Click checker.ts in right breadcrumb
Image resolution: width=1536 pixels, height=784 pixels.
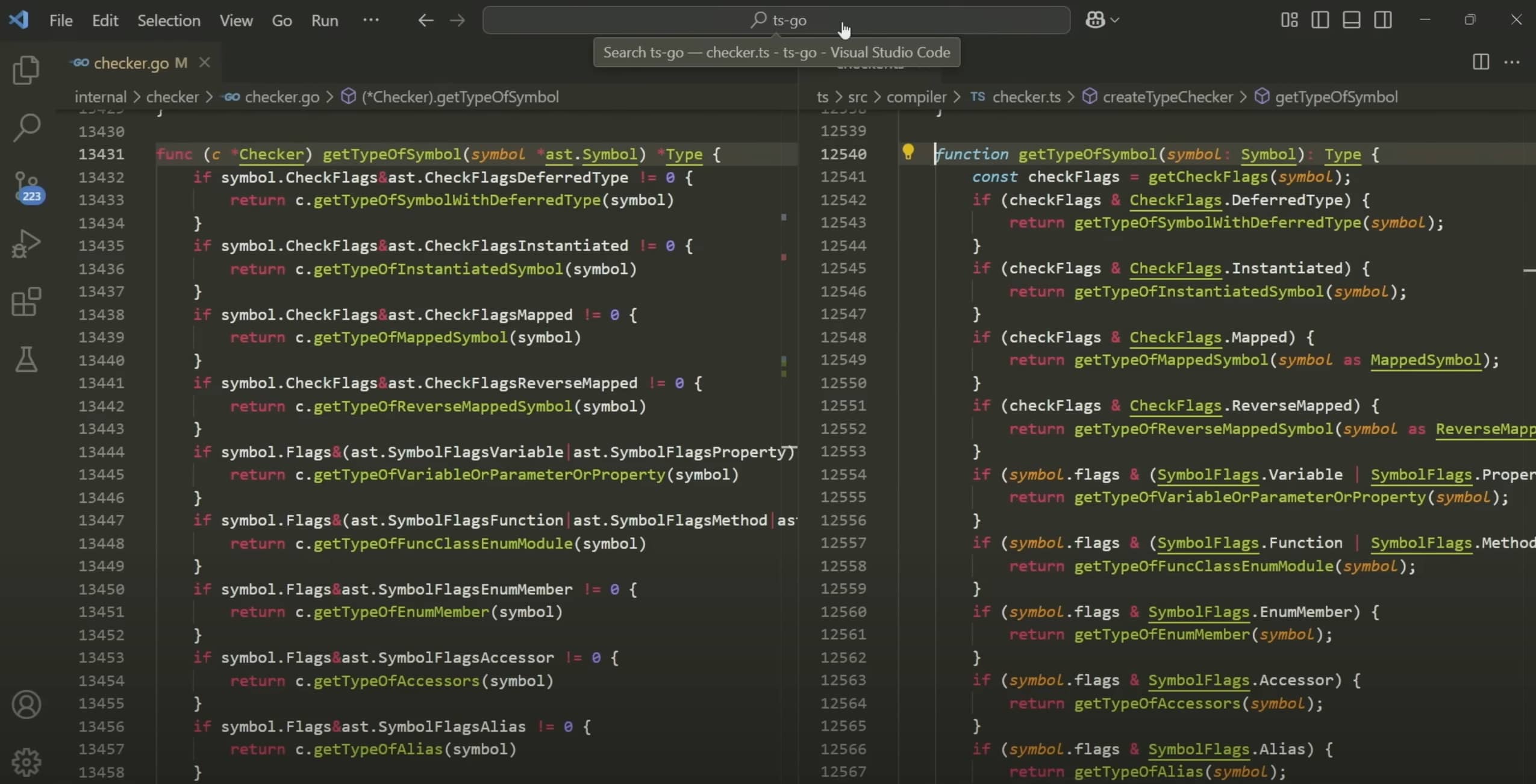tap(1026, 97)
